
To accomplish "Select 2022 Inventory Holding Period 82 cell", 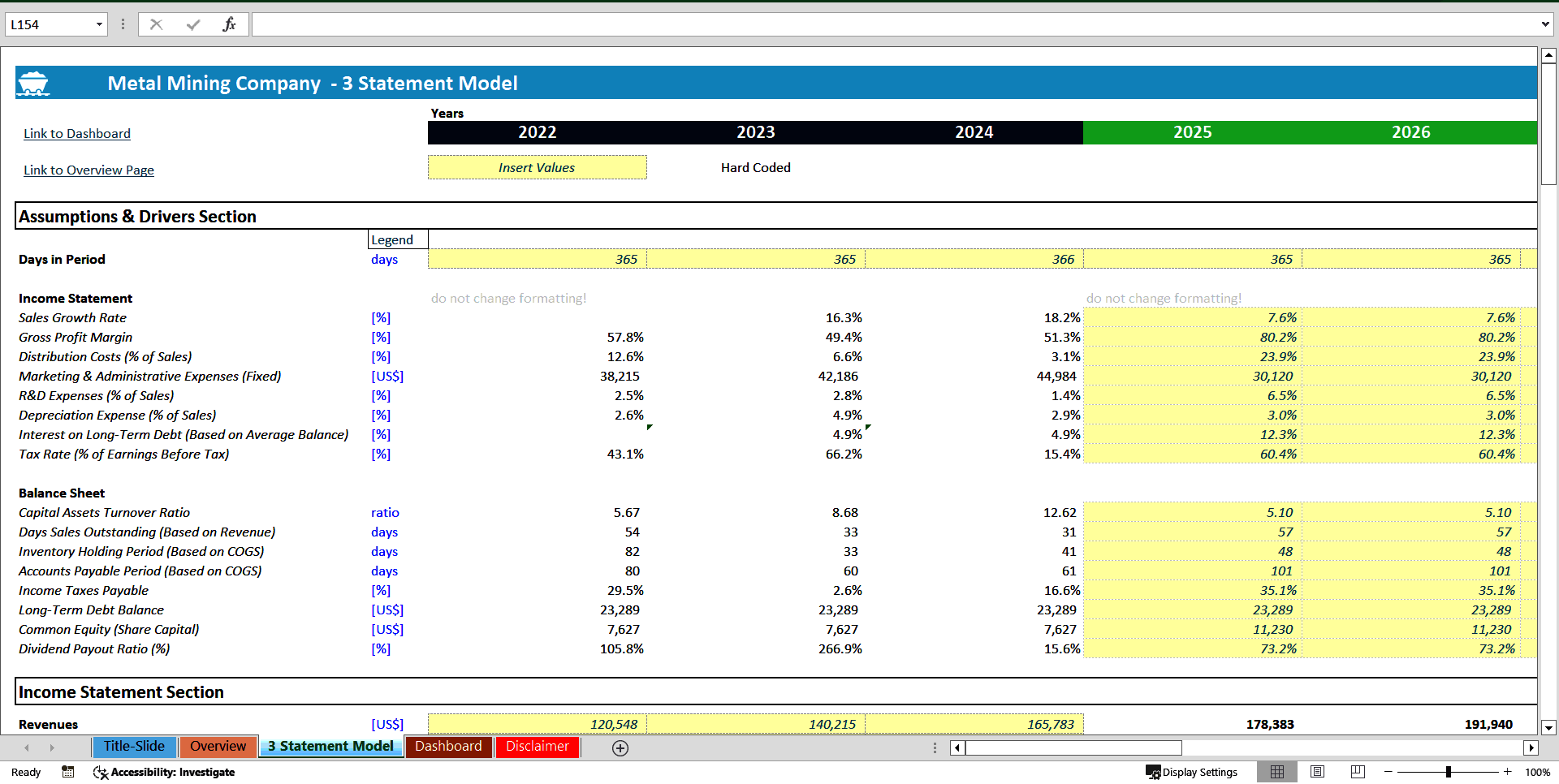I will pos(537,551).
